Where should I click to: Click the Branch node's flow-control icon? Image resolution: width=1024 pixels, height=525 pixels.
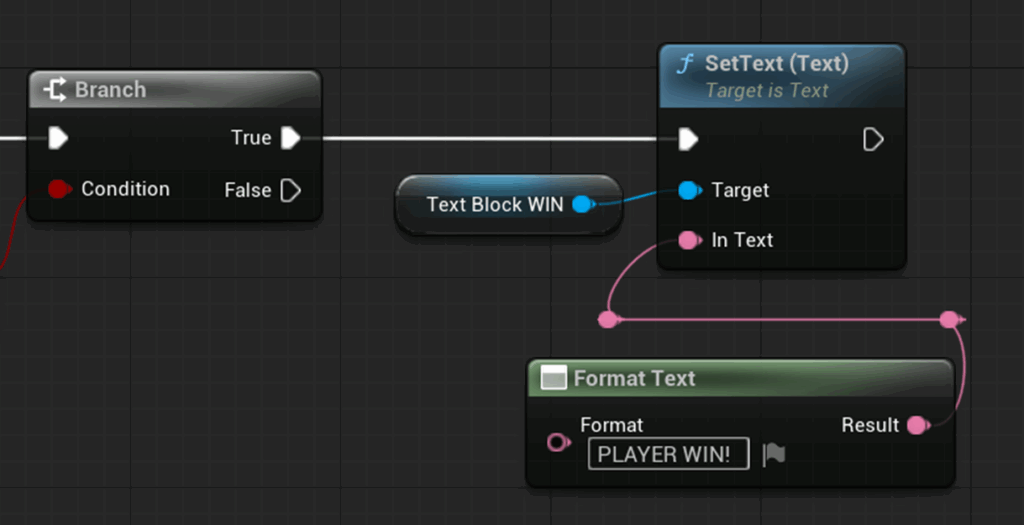click(56, 90)
